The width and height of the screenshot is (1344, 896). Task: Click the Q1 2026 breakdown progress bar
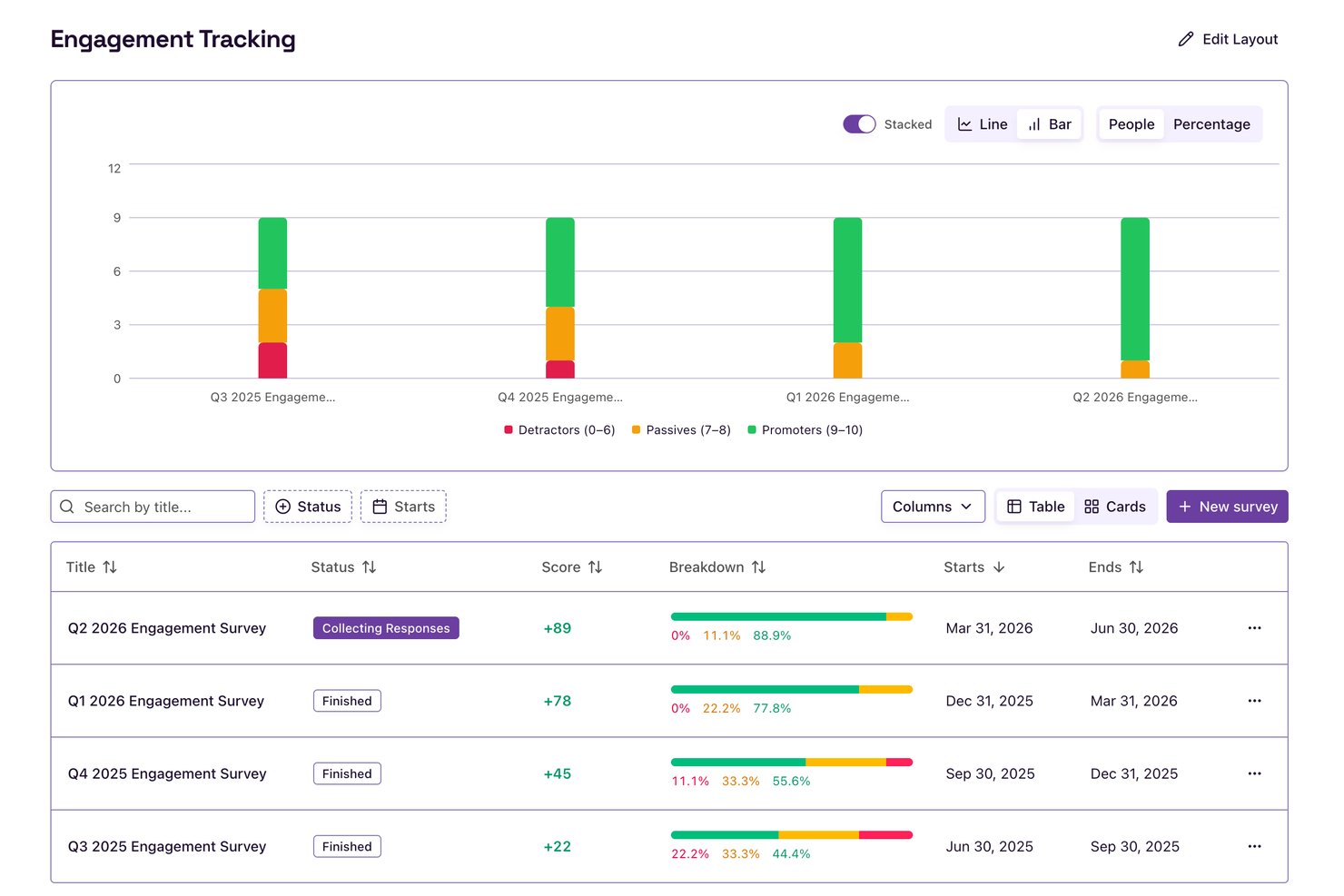pos(792,689)
